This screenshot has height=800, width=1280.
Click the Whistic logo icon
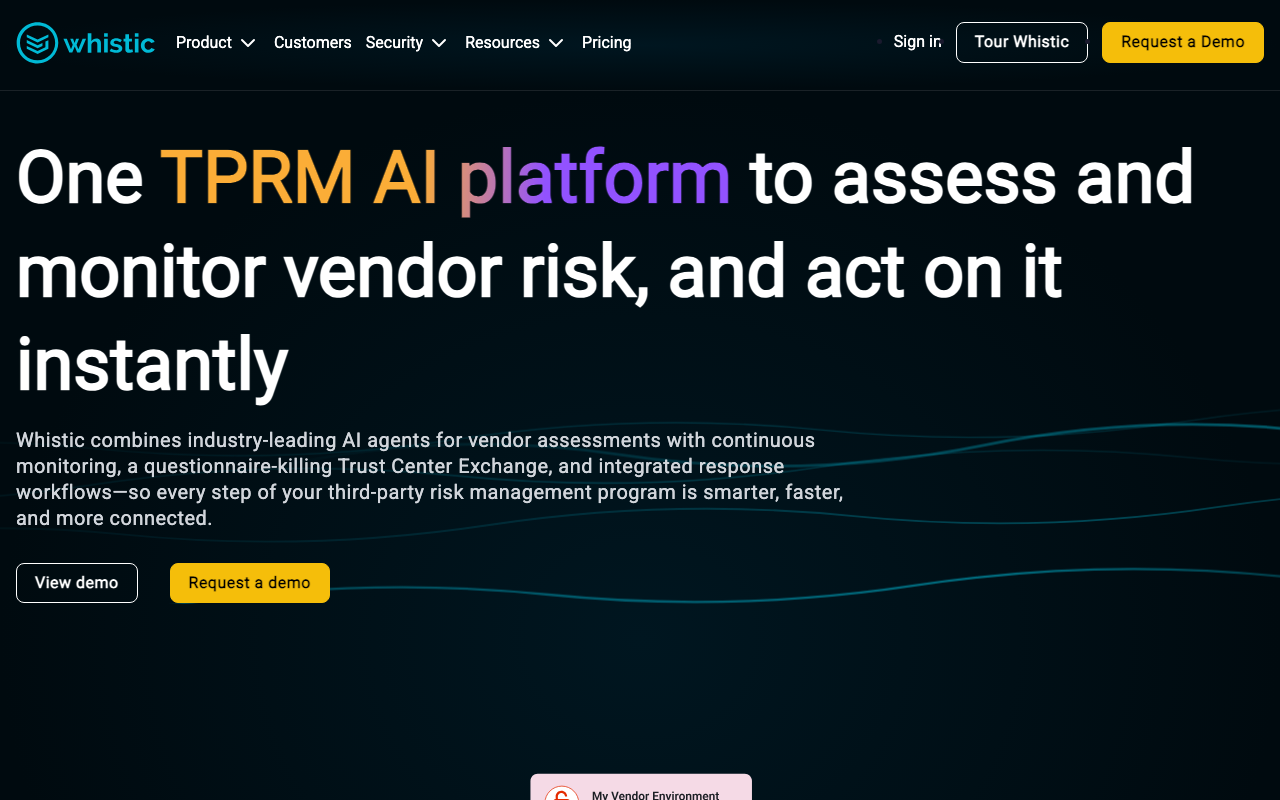point(37,43)
